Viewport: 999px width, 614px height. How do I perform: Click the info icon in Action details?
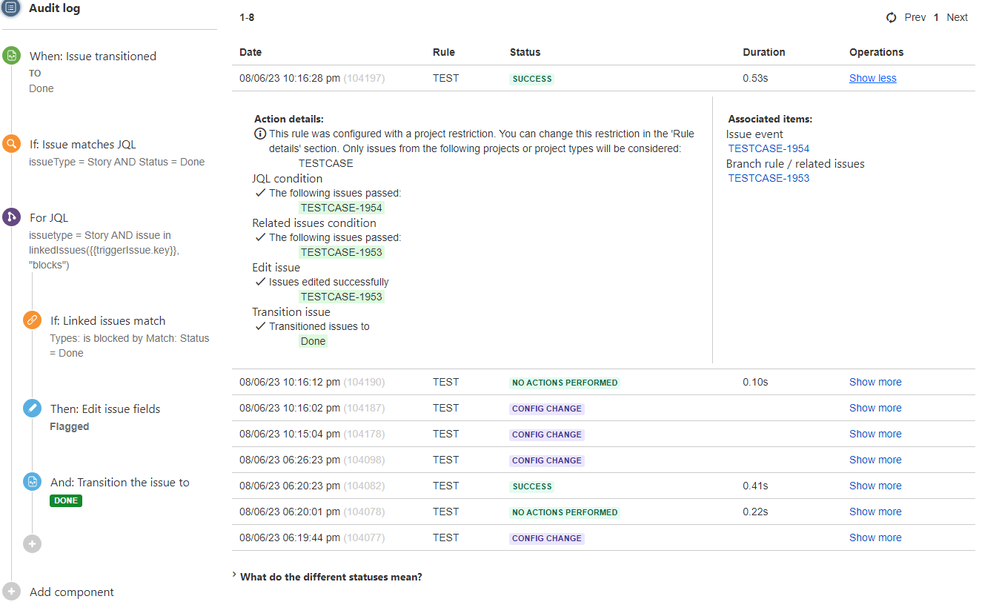(260, 134)
